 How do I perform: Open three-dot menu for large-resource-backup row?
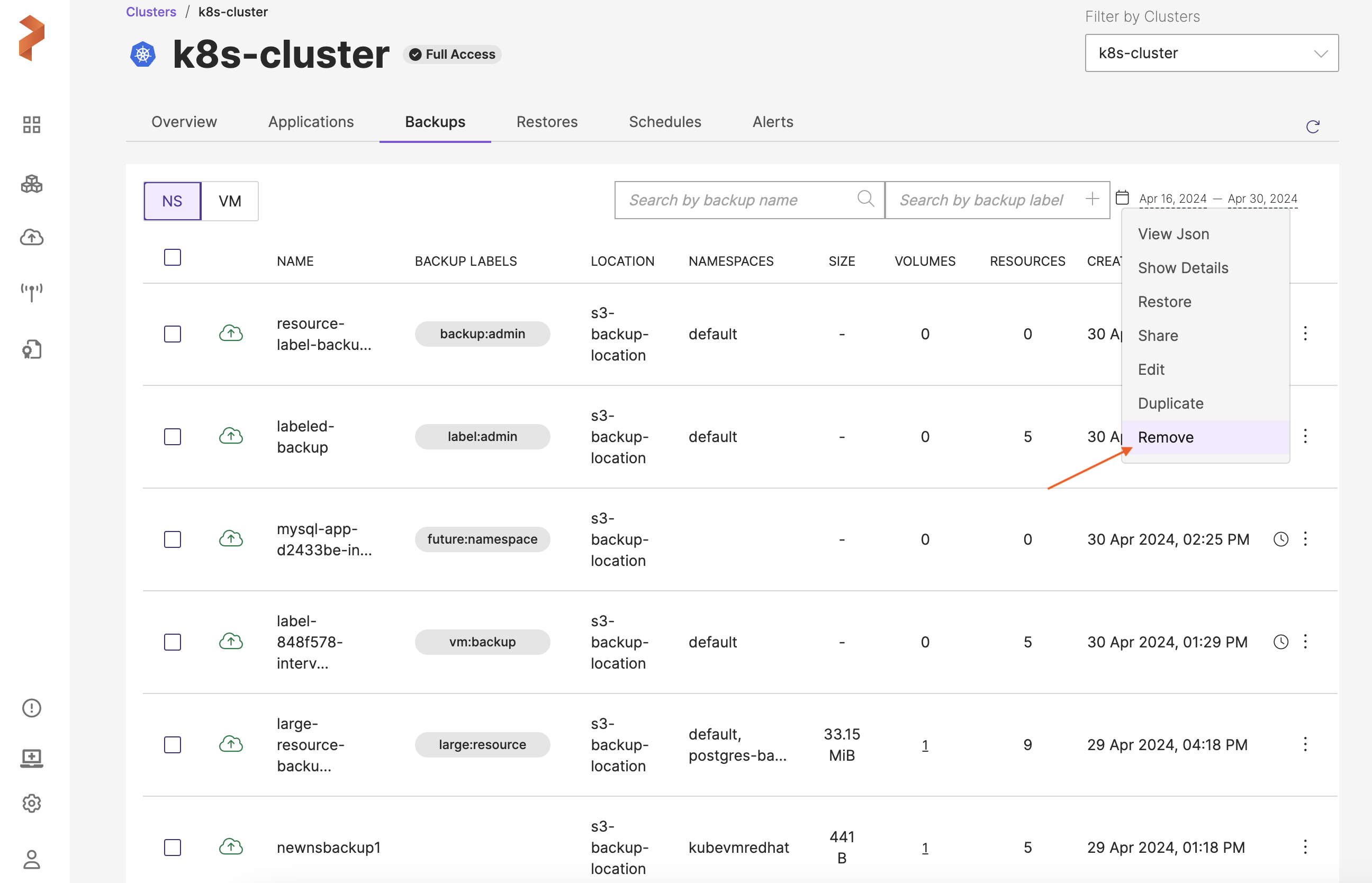(1305, 744)
